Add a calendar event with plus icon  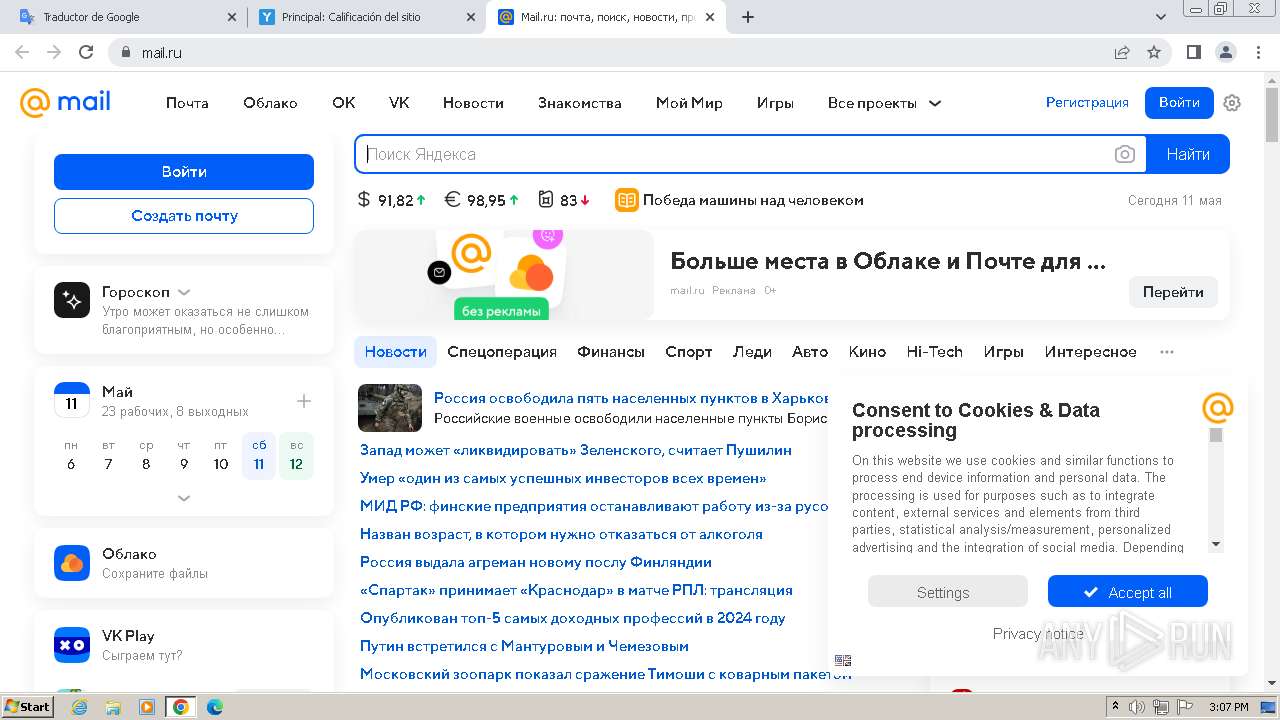[x=304, y=401]
